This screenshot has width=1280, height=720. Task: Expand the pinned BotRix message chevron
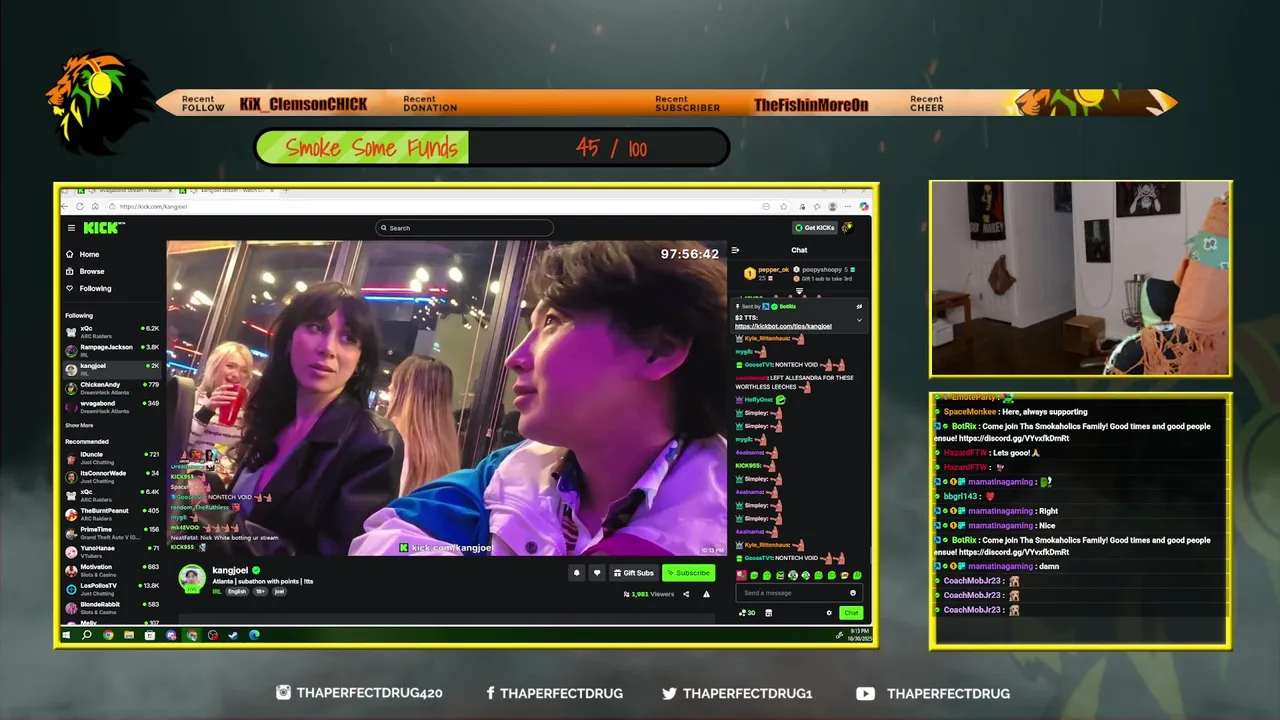pyautogui.click(x=859, y=320)
